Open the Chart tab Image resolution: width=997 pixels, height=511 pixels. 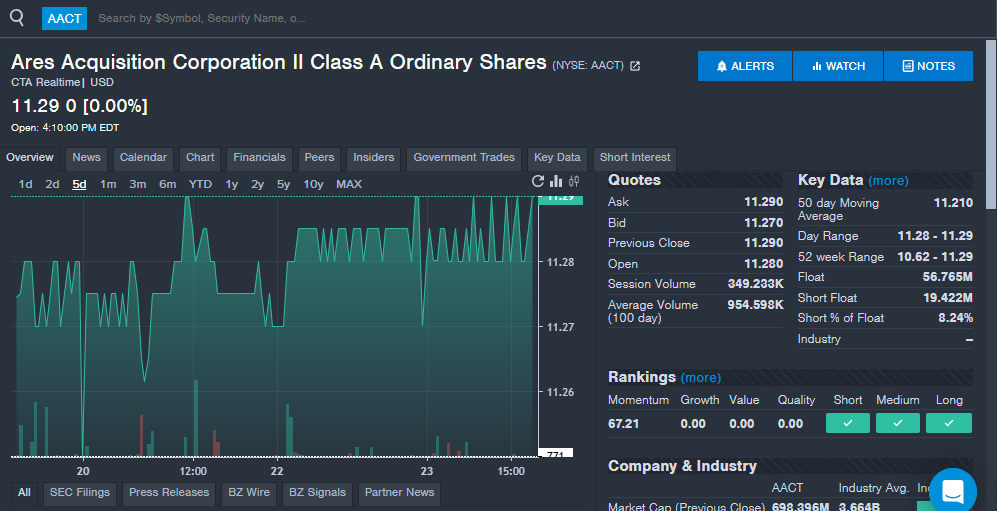tap(200, 158)
